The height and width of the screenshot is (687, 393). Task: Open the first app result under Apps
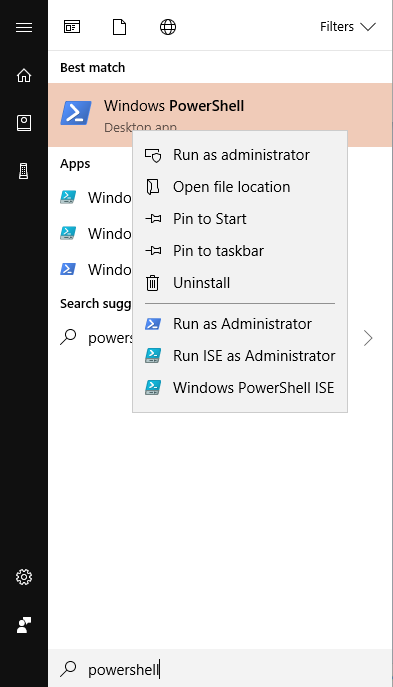pyautogui.click(x=90, y=198)
